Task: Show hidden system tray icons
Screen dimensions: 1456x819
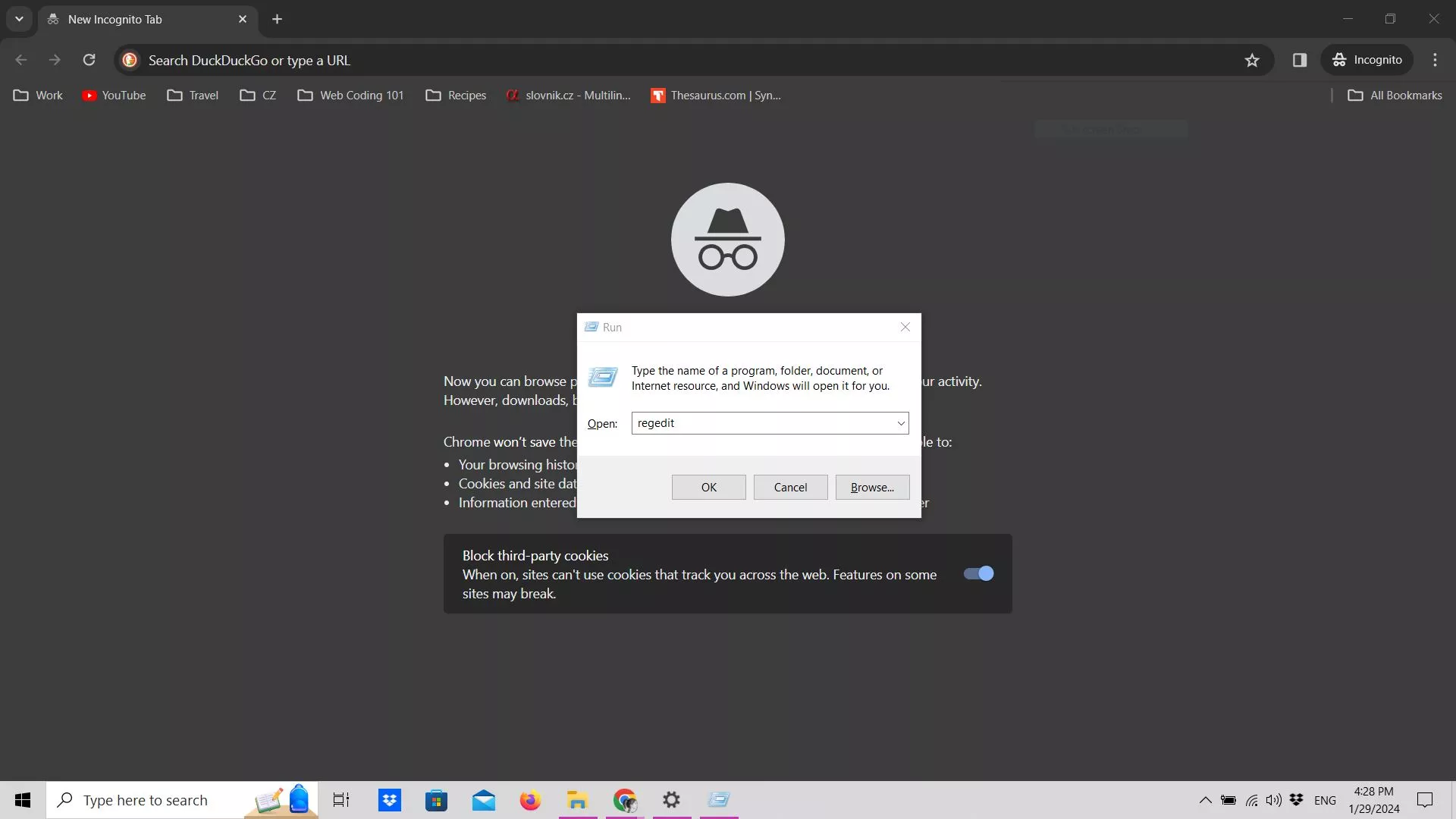Action: pyautogui.click(x=1205, y=800)
